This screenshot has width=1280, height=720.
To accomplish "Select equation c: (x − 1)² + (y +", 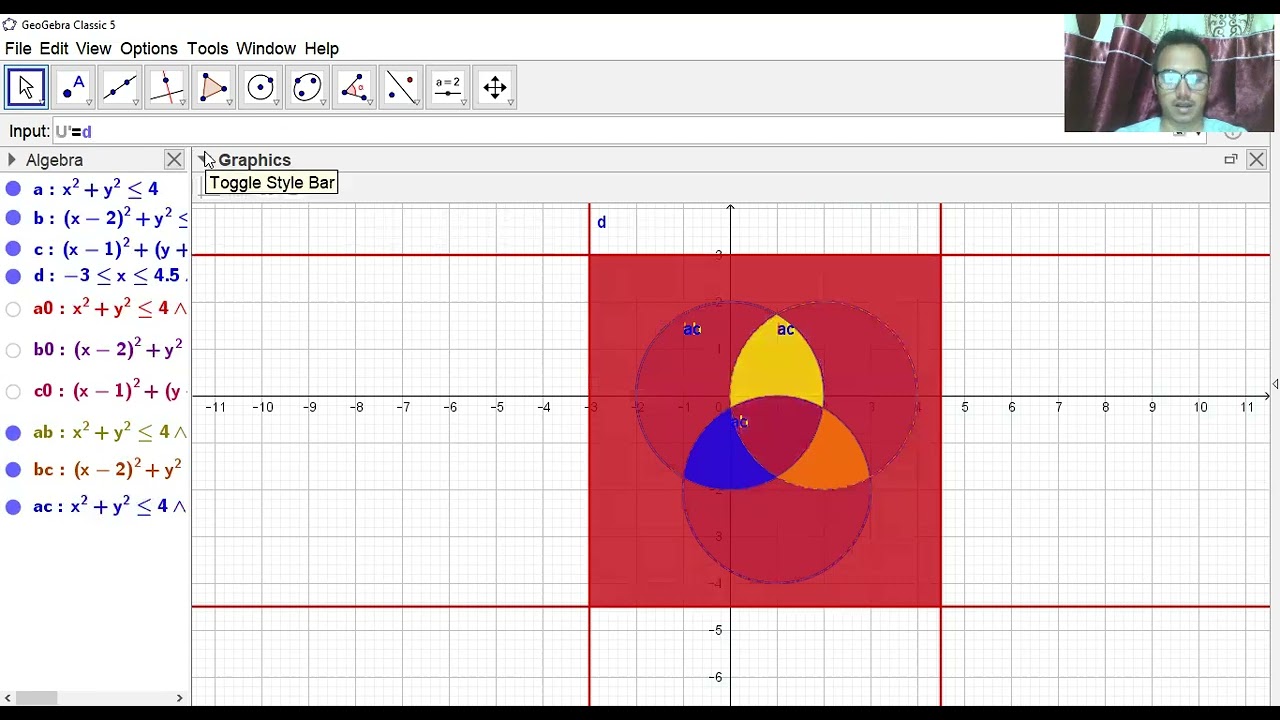I will (x=110, y=249).
